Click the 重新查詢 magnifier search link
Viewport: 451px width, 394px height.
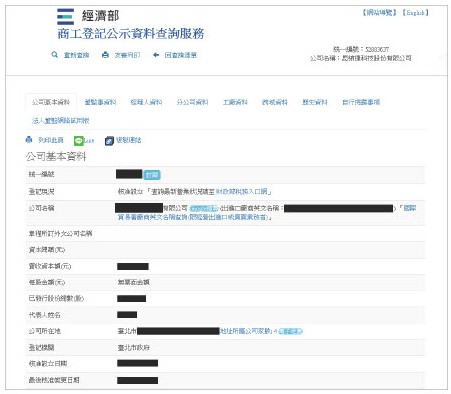pyautogui.click(x=70, y=55)
